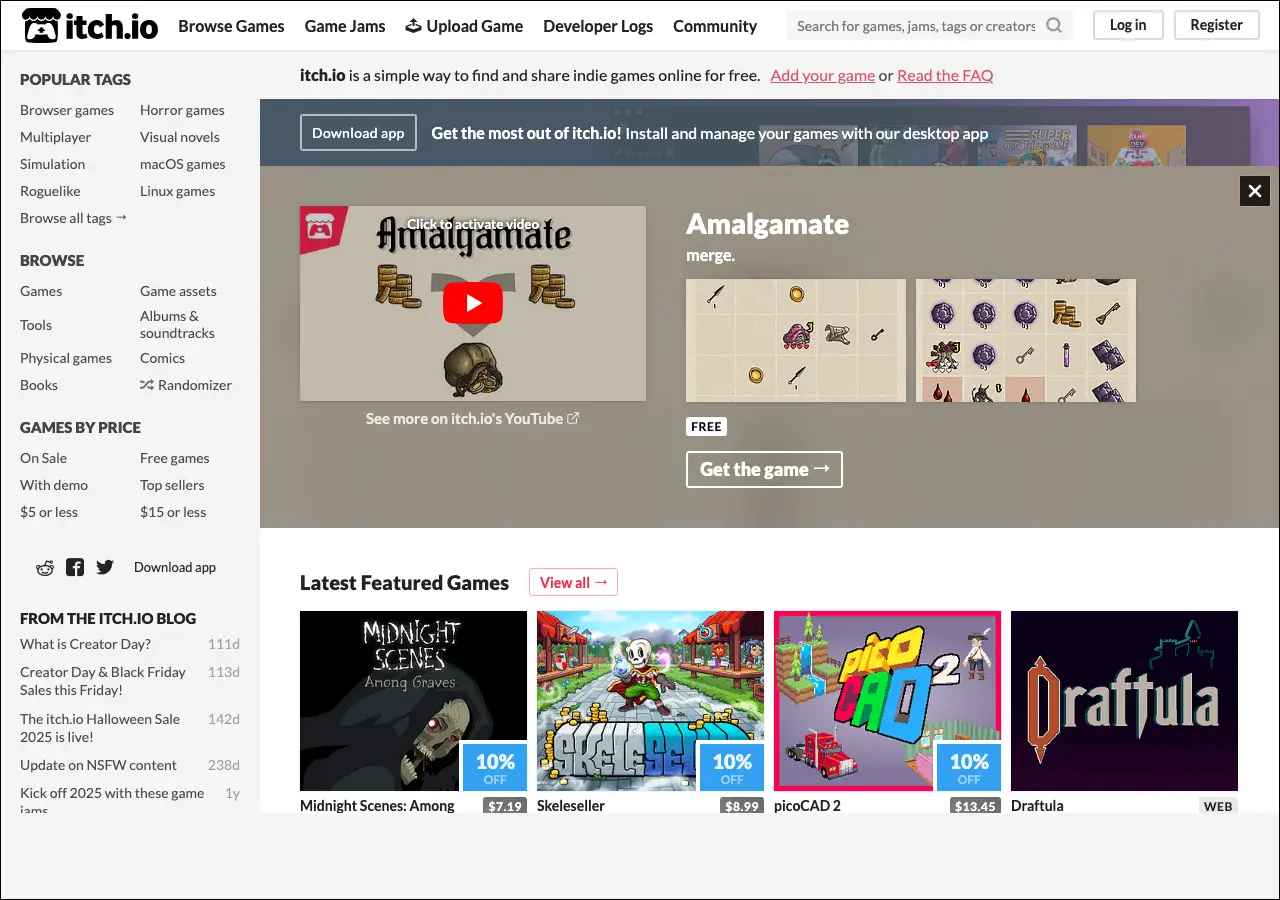Viewport: 1280px width, 900px height.
Task: Click the Randomizer shuffle link
Action: (x=186, y=385)
